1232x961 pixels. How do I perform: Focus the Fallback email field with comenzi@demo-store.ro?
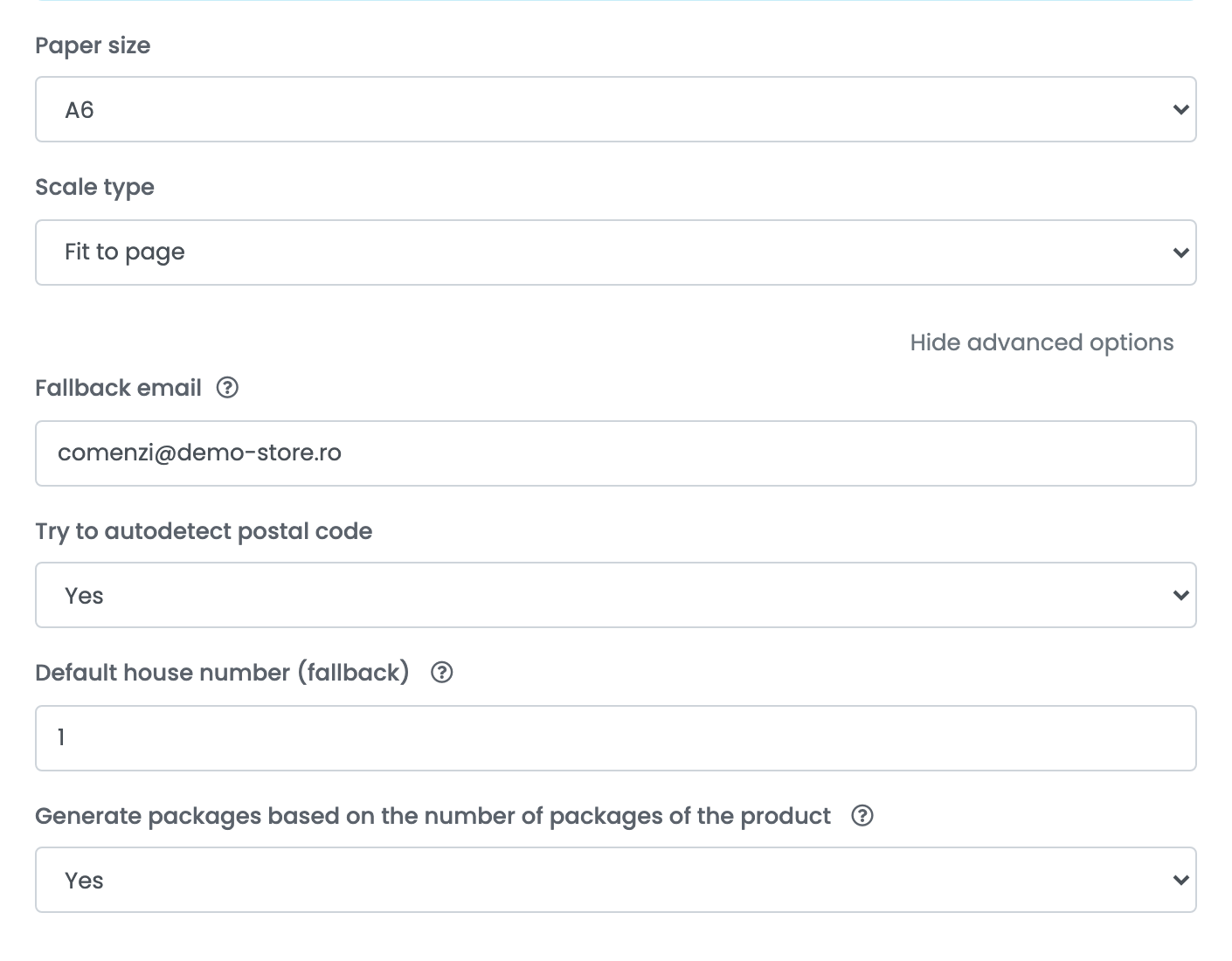click(x=616, y=453)
